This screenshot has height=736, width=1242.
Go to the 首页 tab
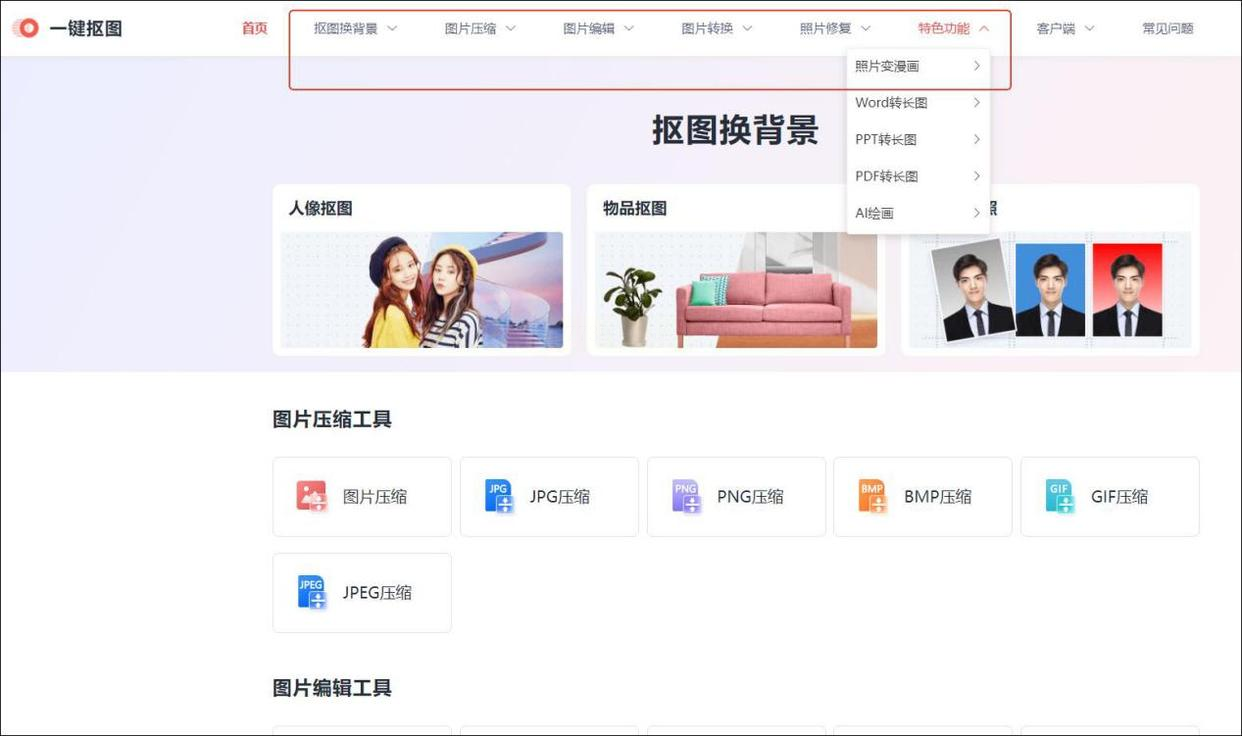(x=255, y=28)
